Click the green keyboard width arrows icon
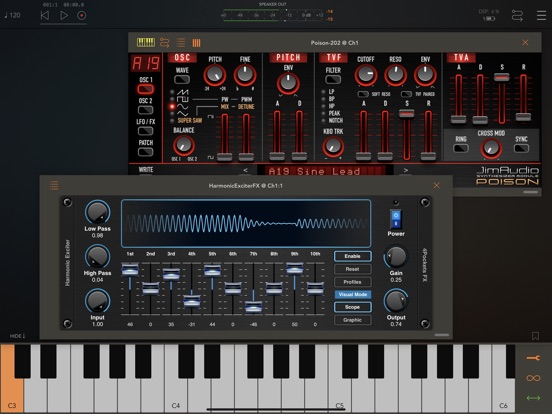The height and width of the screenshot is (414, 552). tap(533, 398)
